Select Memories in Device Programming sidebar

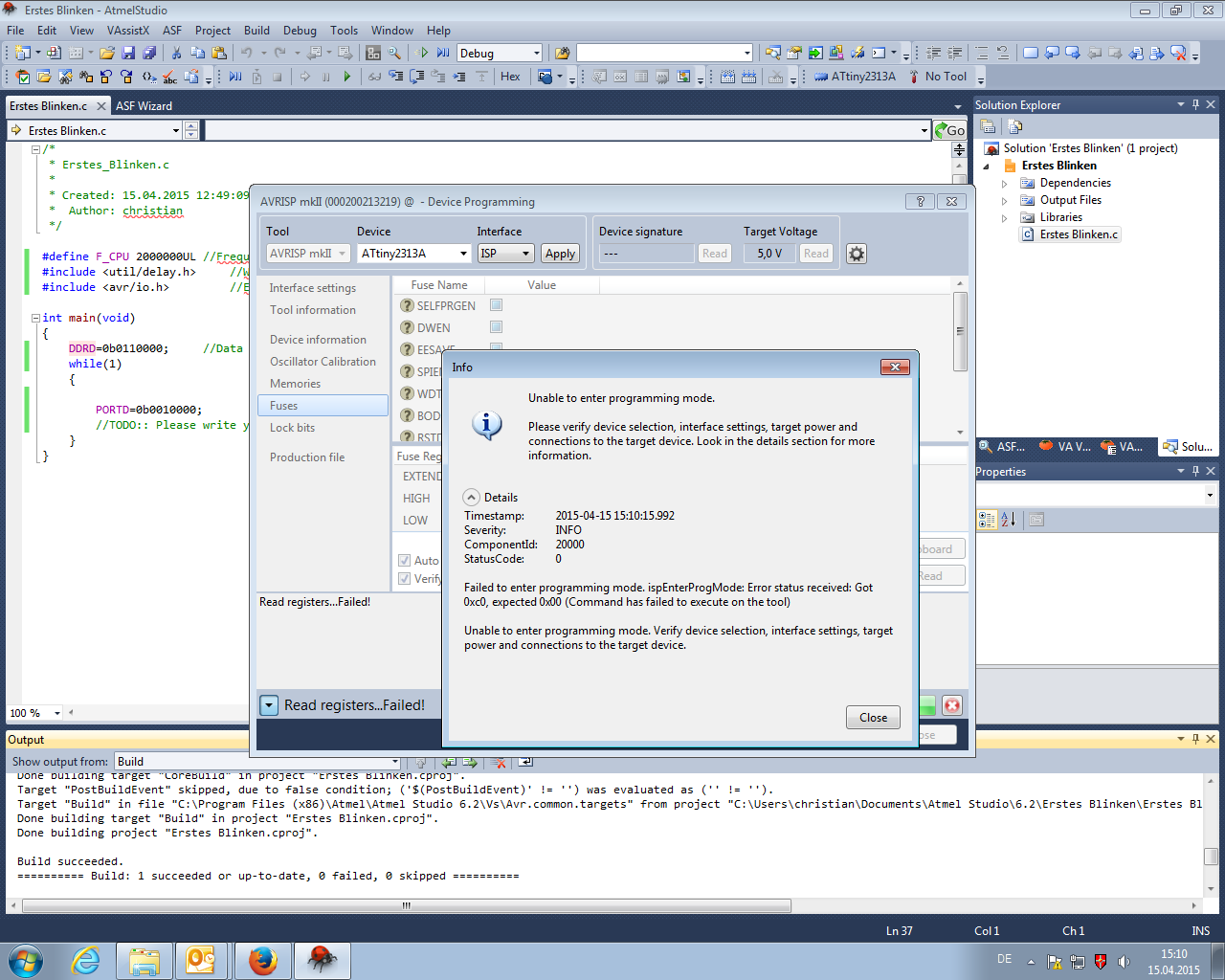click(295, 384)
